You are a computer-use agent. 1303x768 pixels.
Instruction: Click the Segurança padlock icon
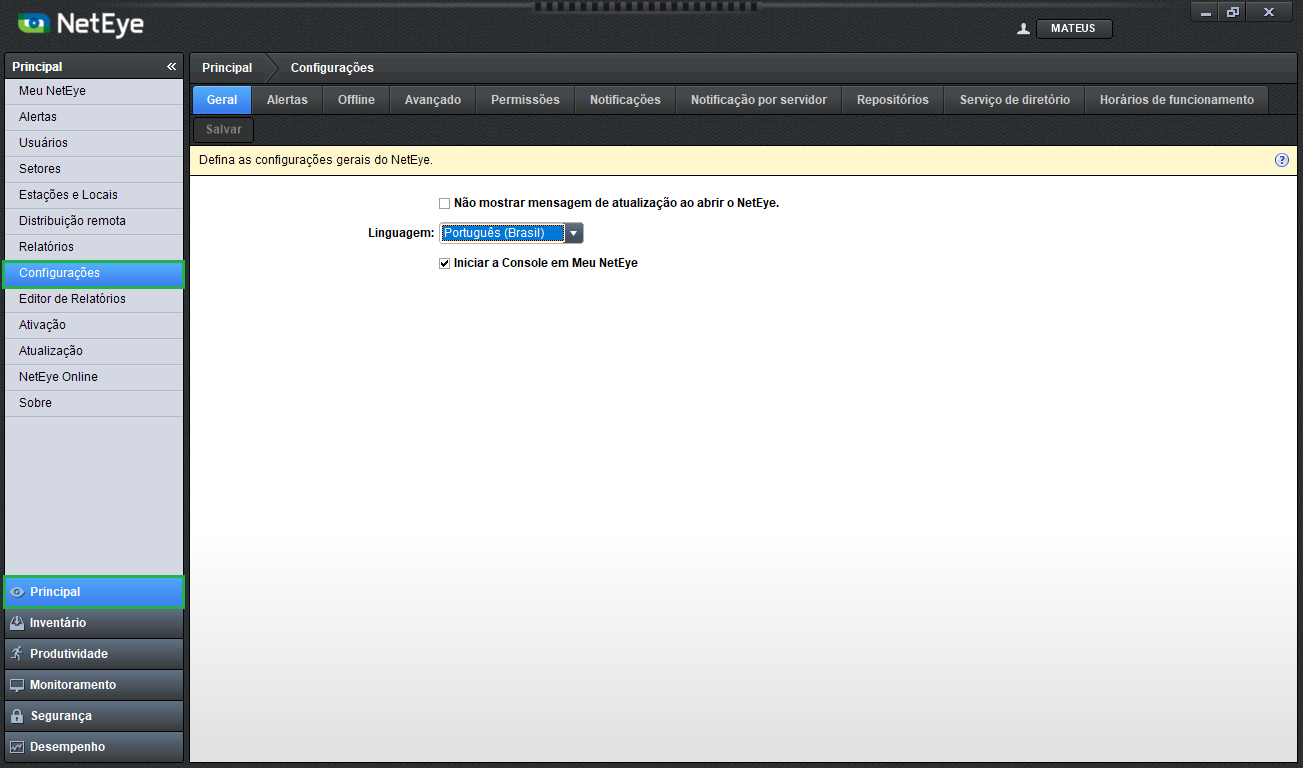tap(16, 716)
